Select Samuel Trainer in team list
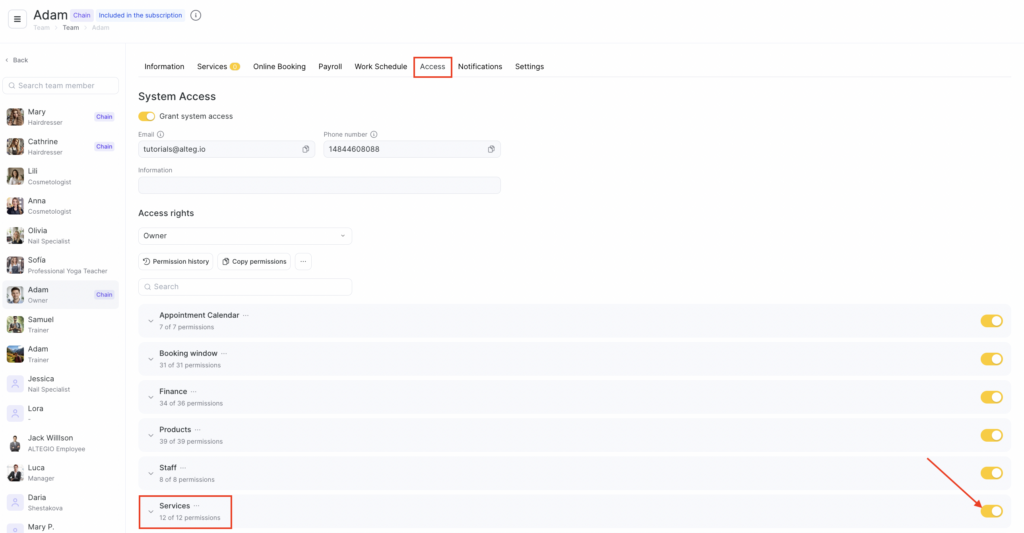This screenshot has height=533, width=1024. tap(61, 325)
